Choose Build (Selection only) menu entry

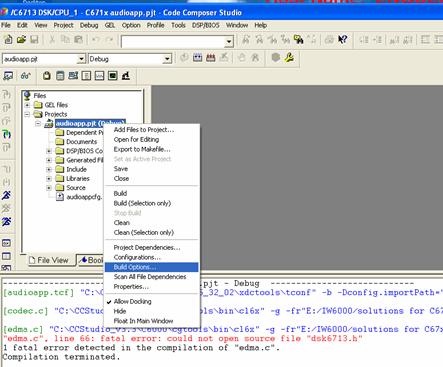click(152, 203)
